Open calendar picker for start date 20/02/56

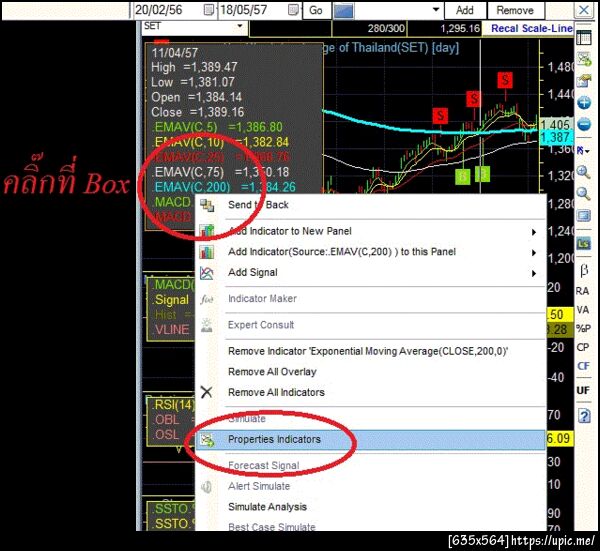click(x=209, y=10)
